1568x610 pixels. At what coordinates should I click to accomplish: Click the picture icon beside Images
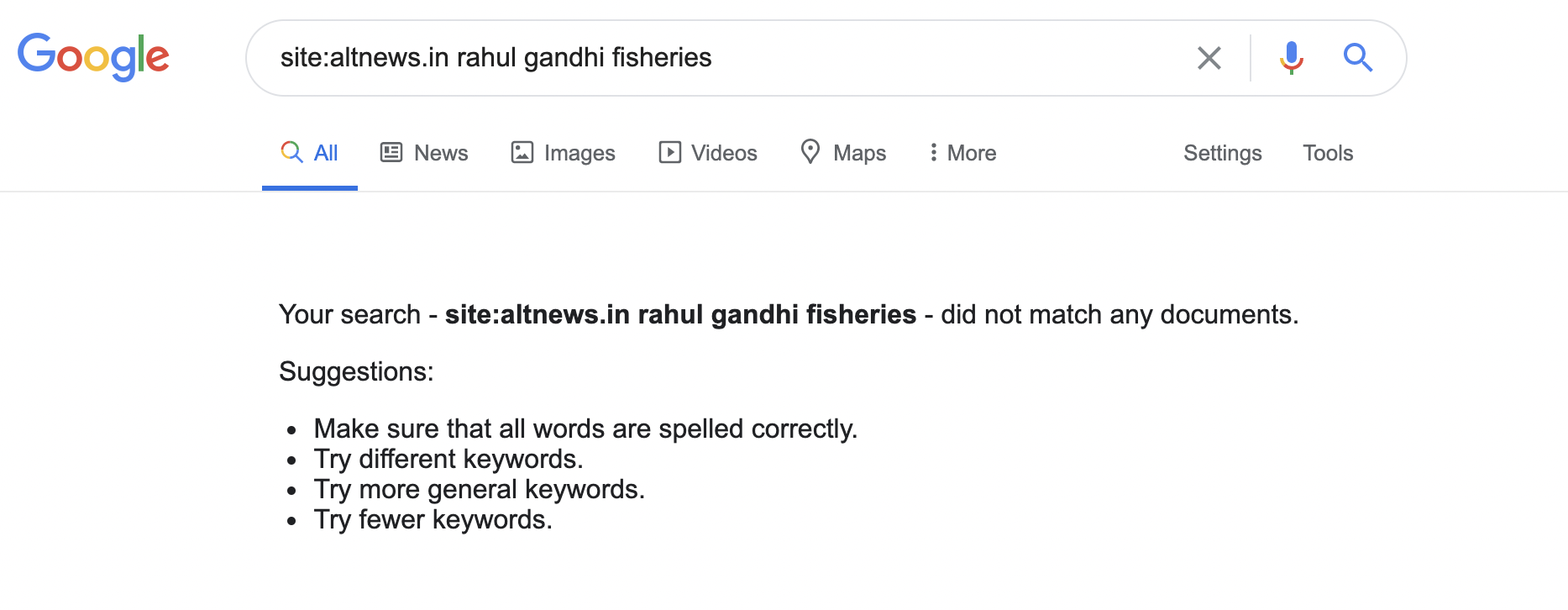[522, 152]
